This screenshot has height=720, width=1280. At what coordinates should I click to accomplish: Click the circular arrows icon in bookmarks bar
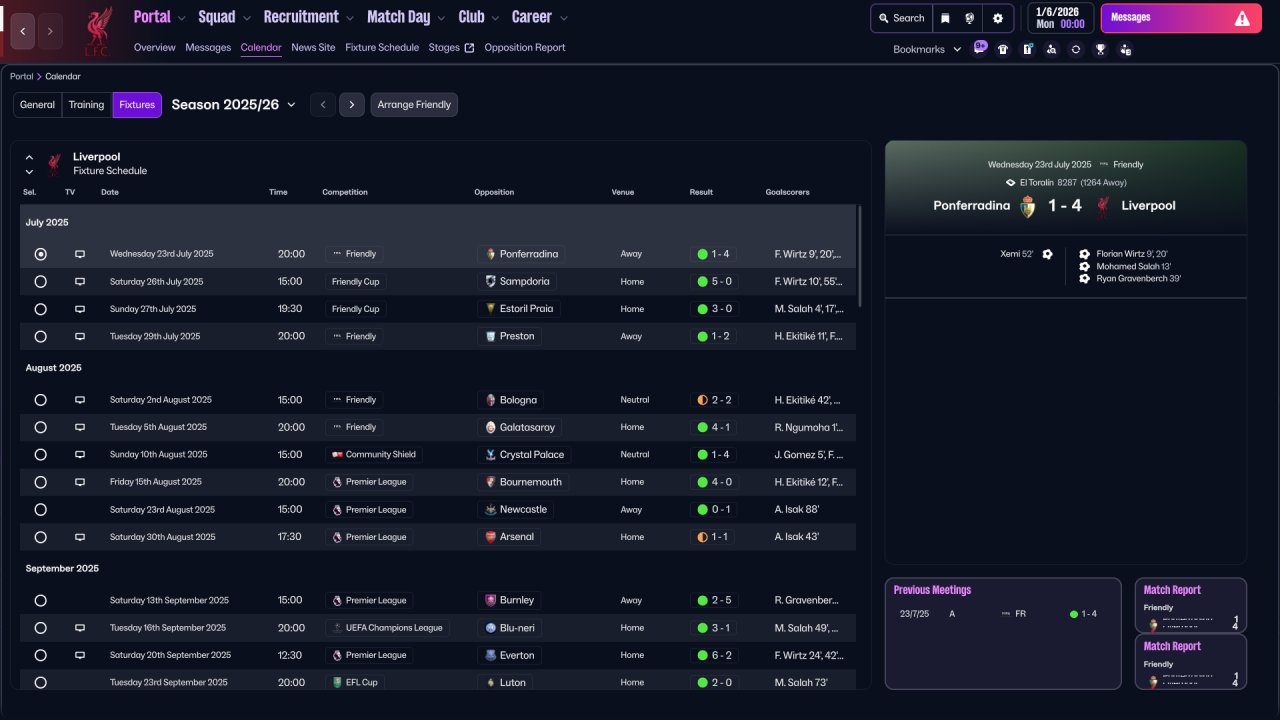1076,49
